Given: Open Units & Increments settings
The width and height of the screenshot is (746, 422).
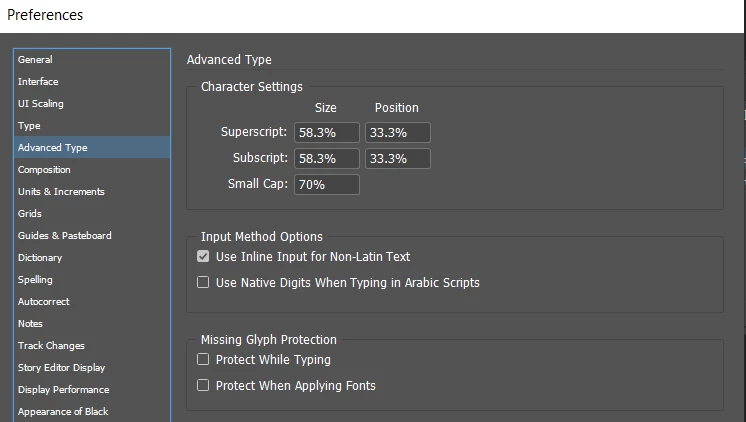Looking at the screenshot, I should tap(61, 192).
